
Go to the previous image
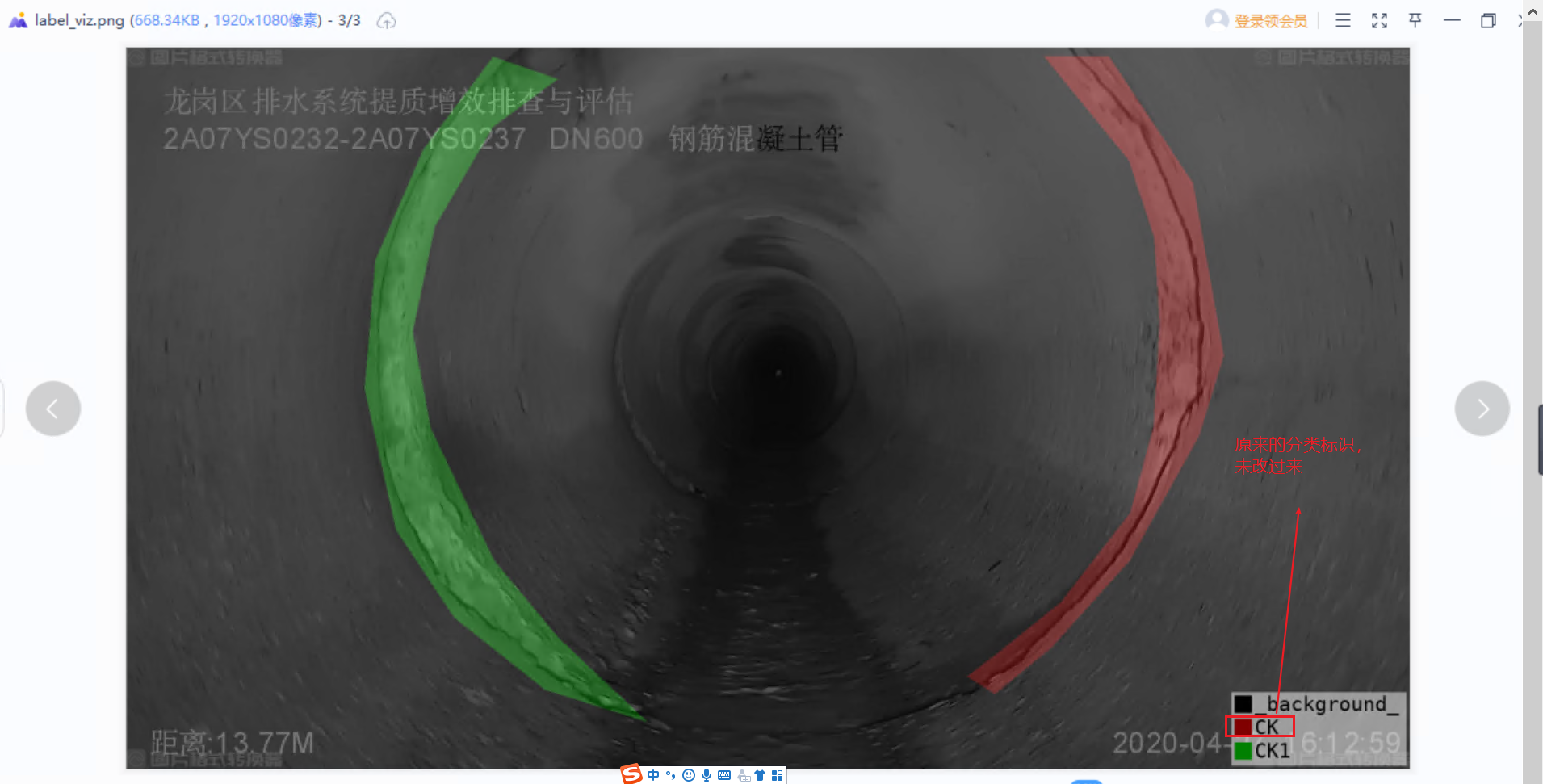[53, 408]
